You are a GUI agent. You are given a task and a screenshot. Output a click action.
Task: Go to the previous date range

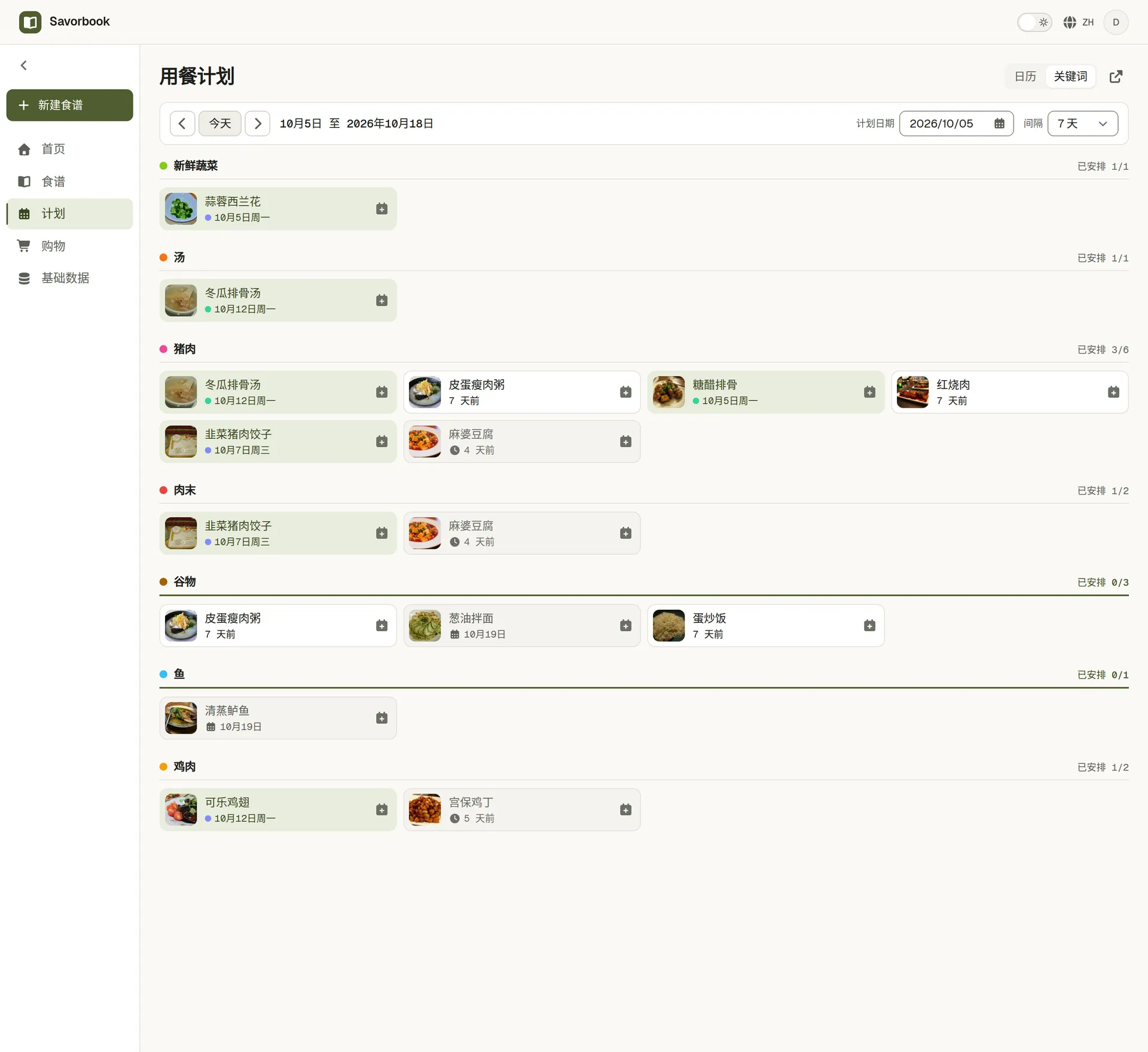(182, 124)
